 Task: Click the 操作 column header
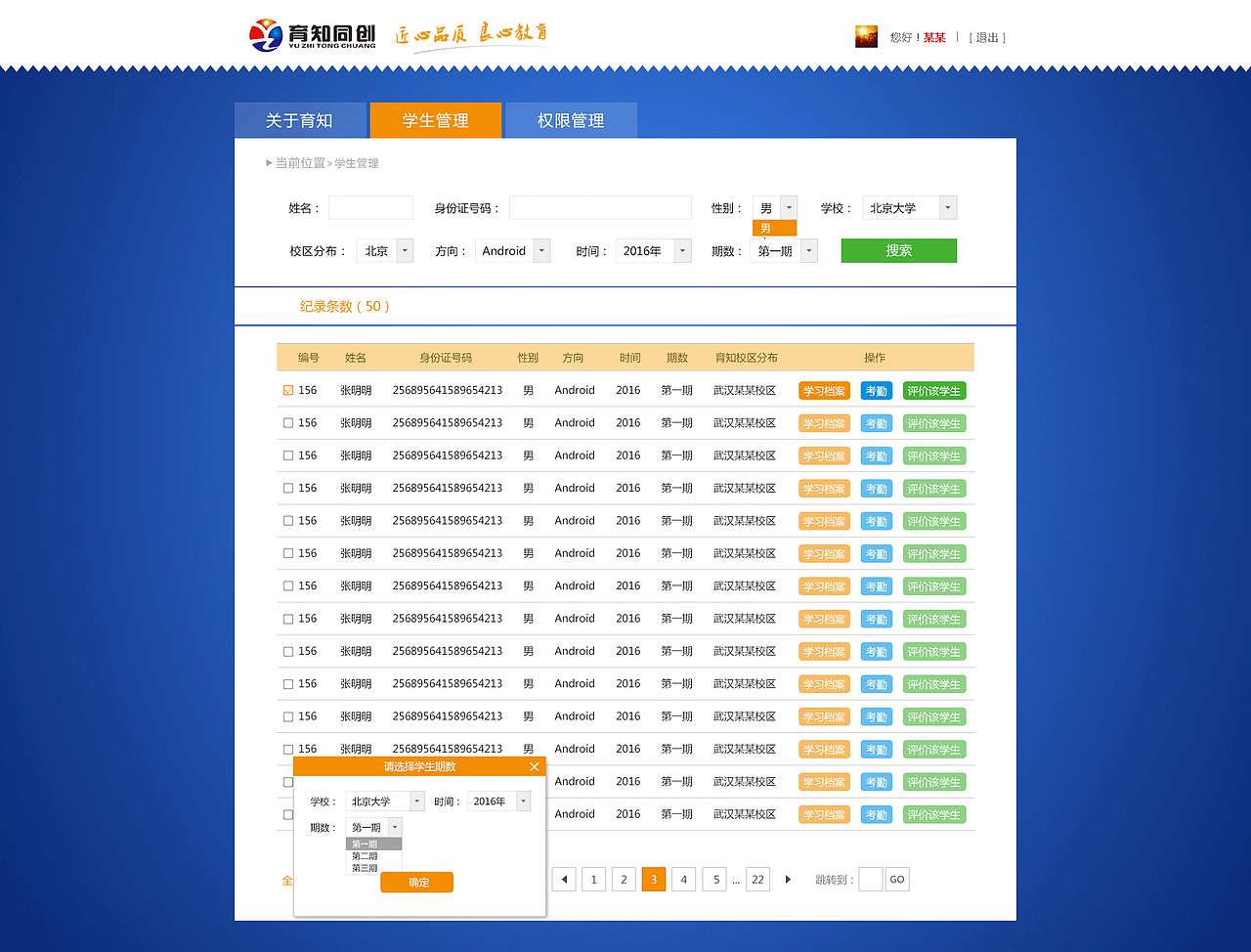tap(875, 358)
